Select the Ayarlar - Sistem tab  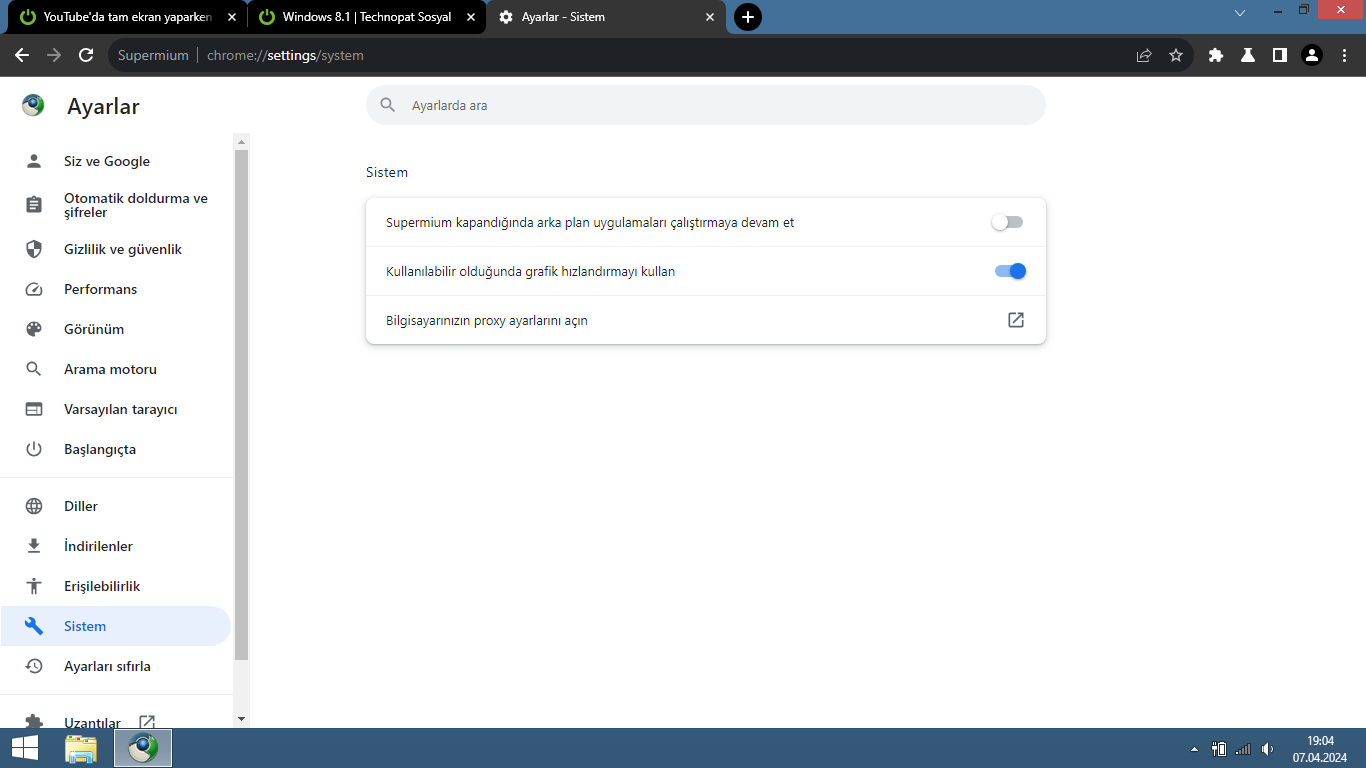(606, 17)
